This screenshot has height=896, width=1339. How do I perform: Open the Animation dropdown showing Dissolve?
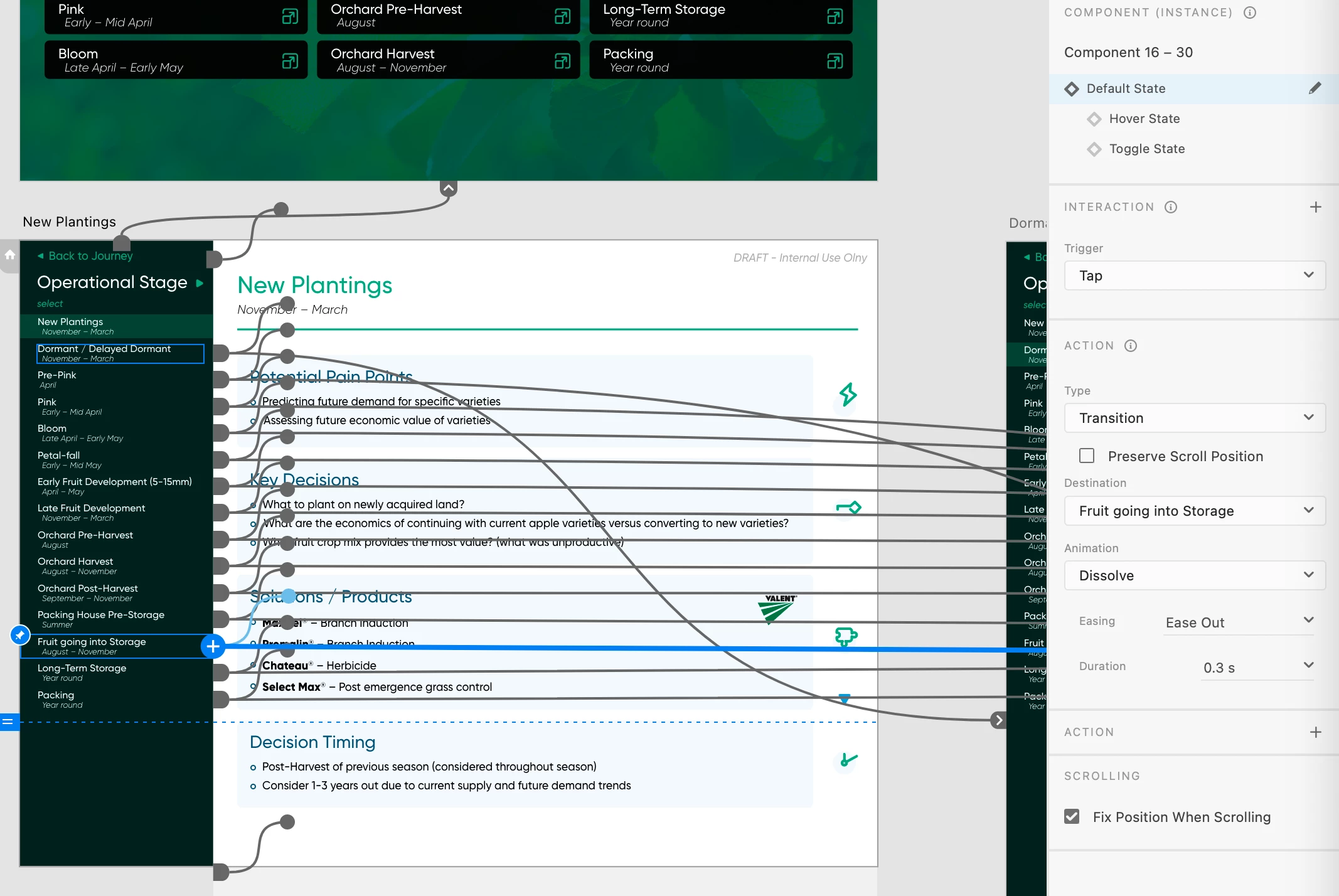coord(1195,575)
